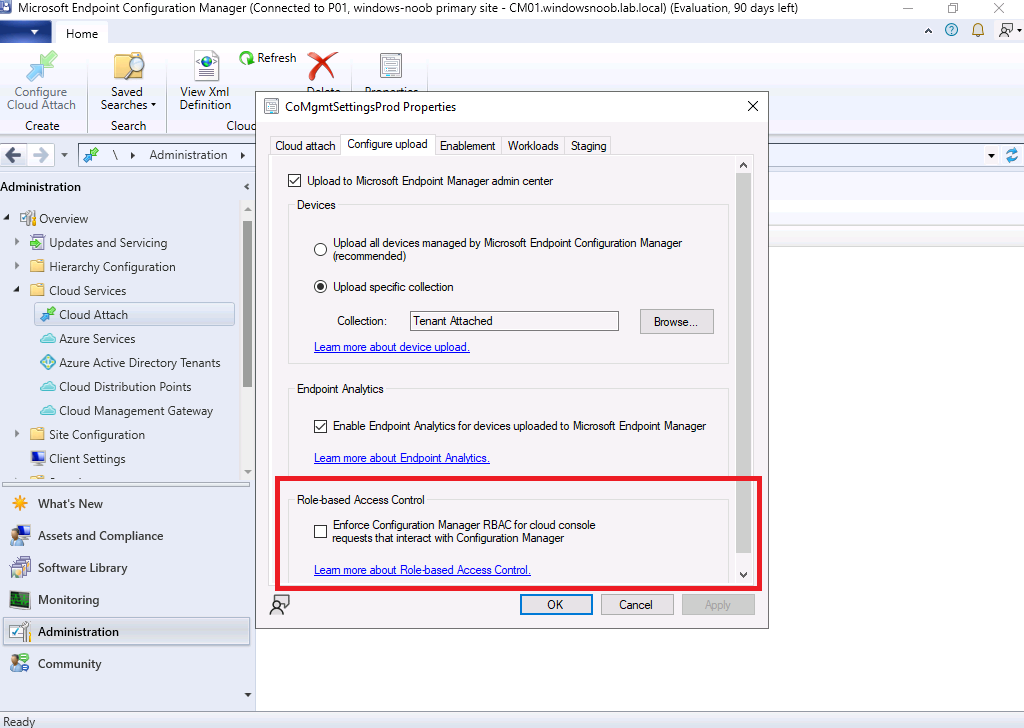Image resolution: width=1024 pixels, height=728 pixels.
Task: Switch to the Enablement tab
Action: (x=468, y=146)
